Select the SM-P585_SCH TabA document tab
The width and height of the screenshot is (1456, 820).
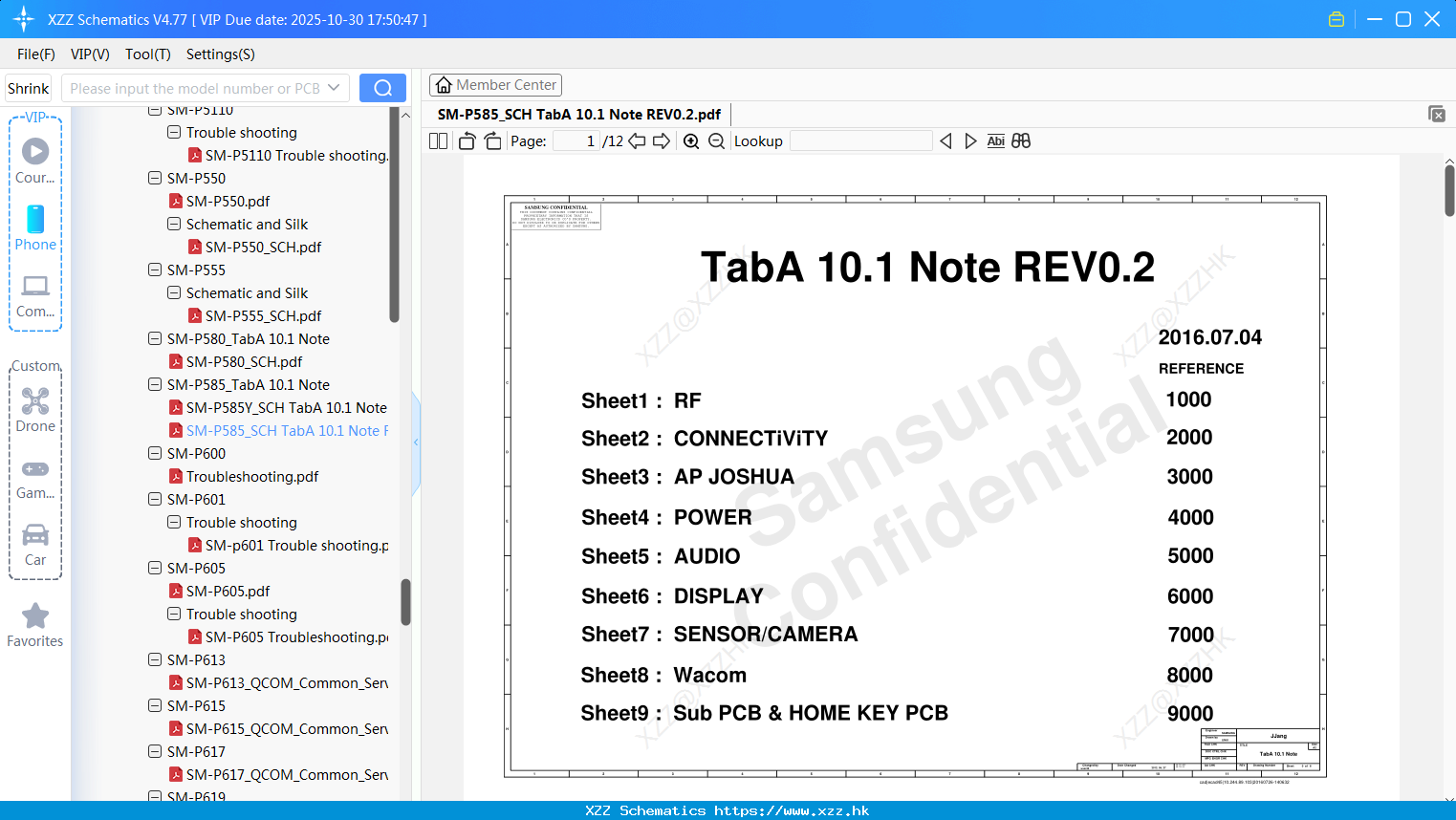pos(579,114)
